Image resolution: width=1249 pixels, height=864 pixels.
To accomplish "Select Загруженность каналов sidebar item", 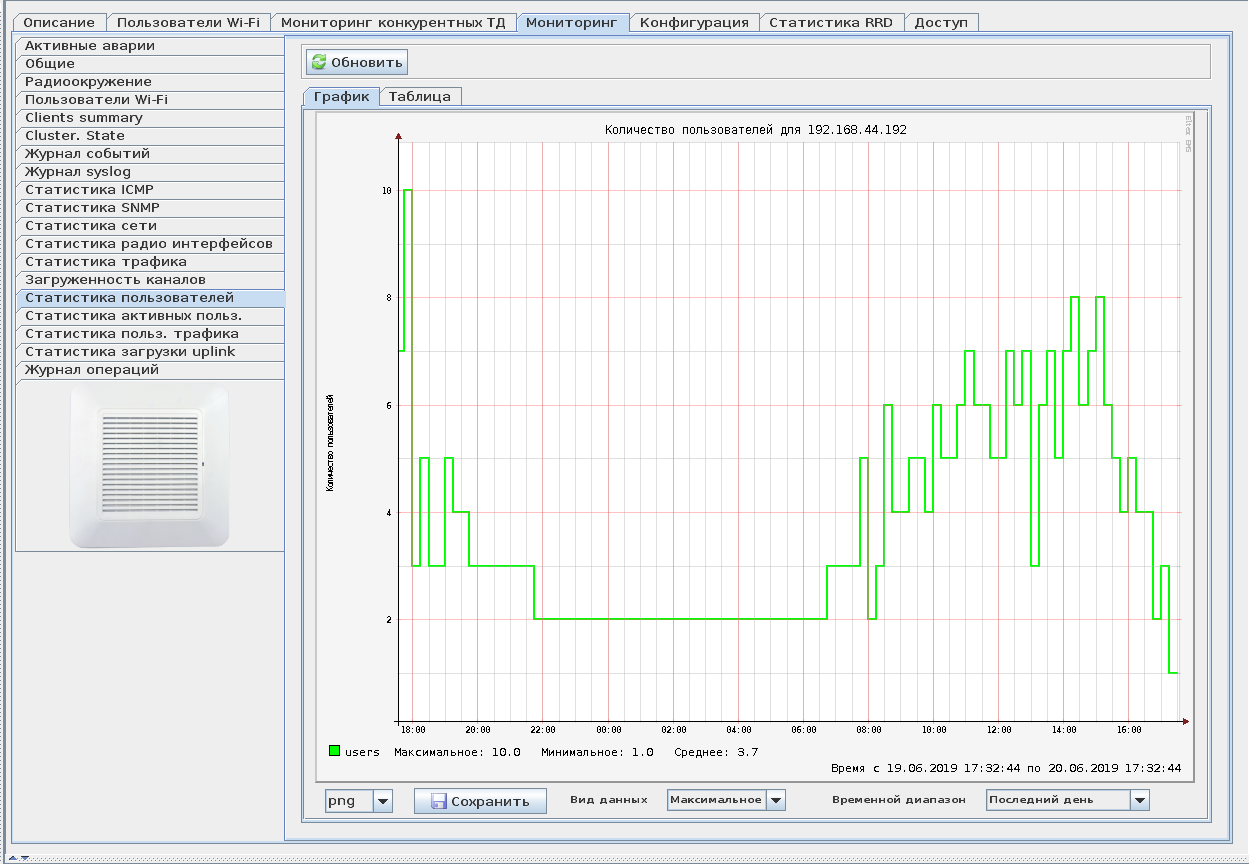I will click(x=115, y=280).
